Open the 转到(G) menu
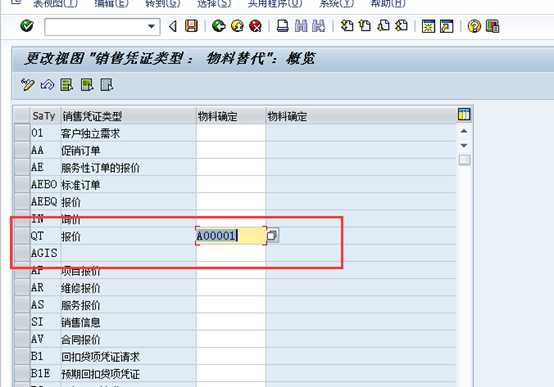This screenshot has width=554, height=387. pyautogui.click(x=163, y=4)
